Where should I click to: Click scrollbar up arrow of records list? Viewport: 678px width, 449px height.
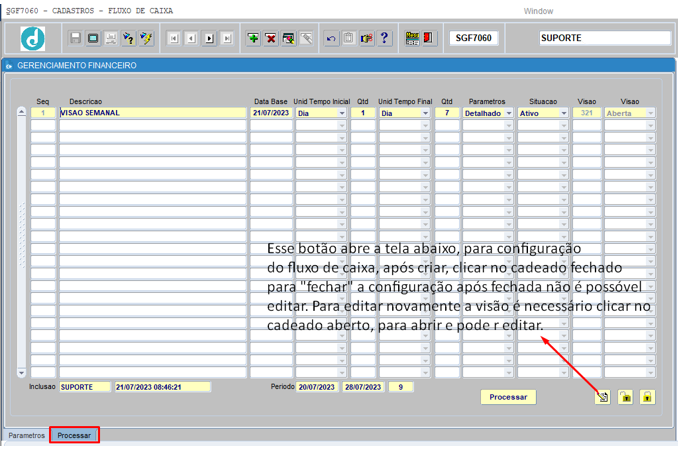21,112
